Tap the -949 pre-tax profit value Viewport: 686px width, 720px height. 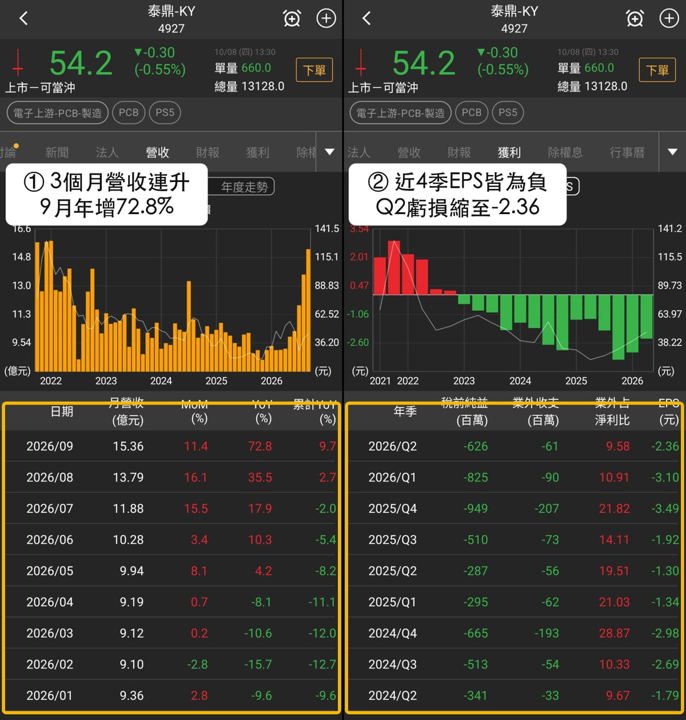(476, 509)
